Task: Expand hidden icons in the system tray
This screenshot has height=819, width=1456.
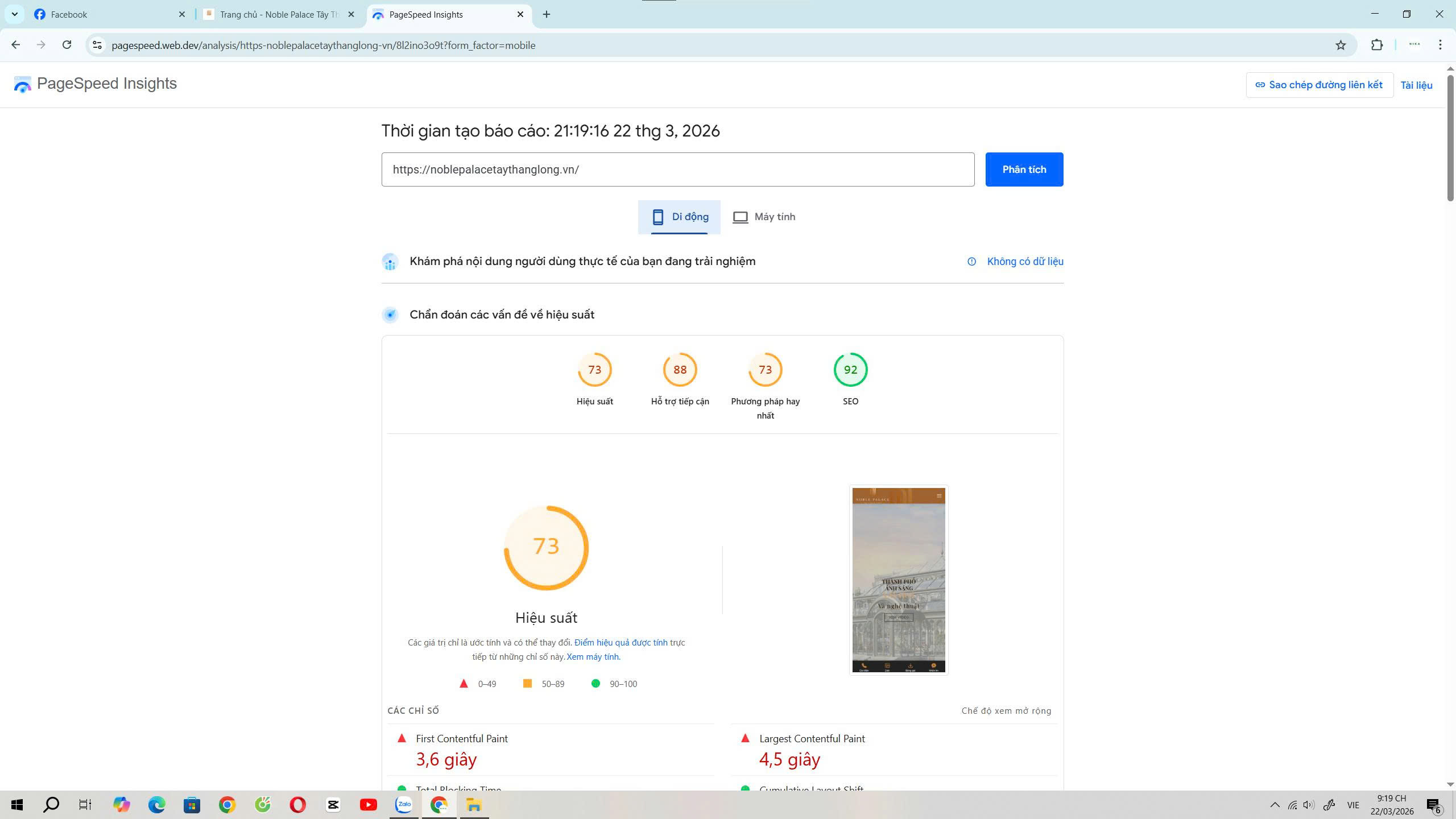Action: pos(1274,804)
